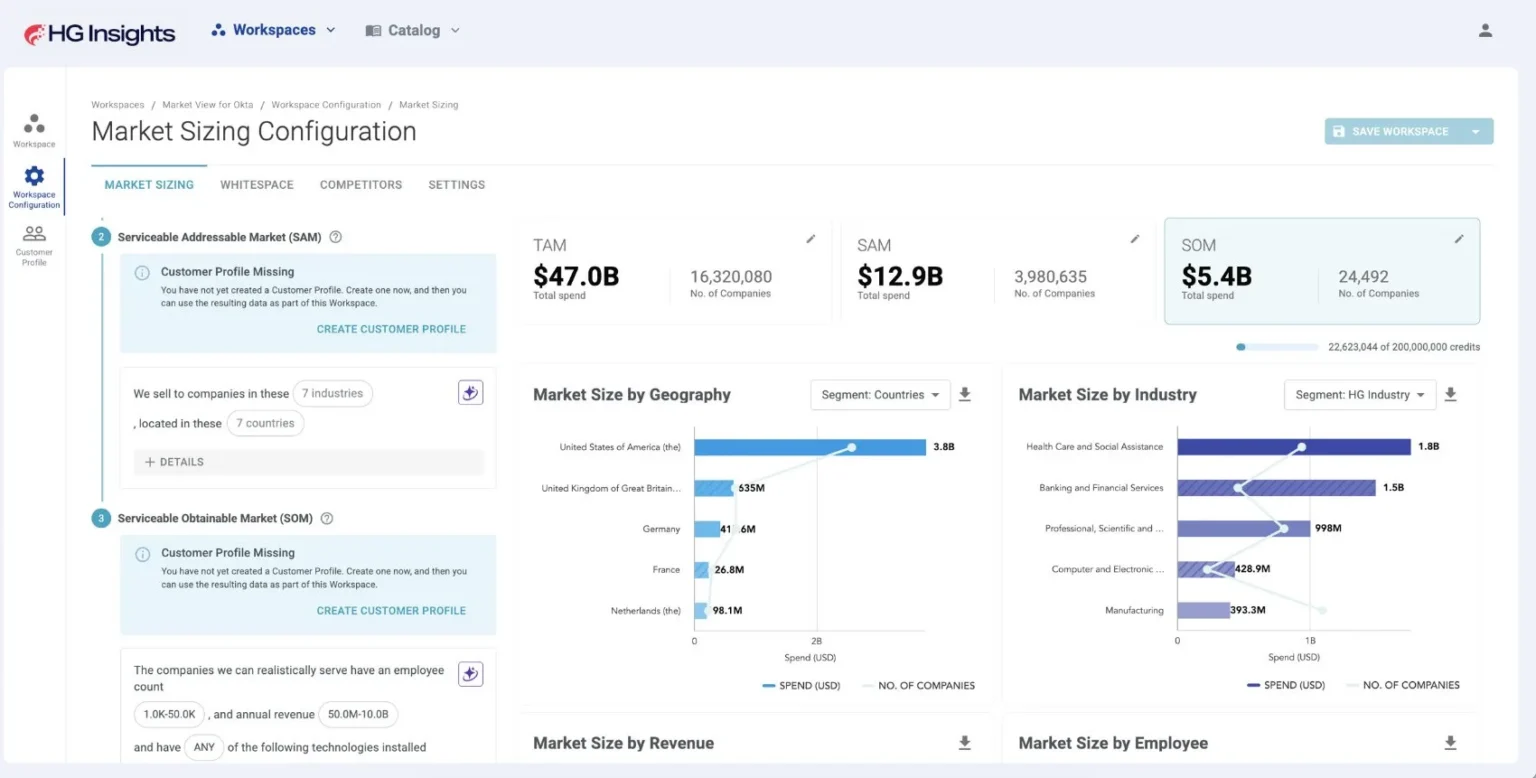Download Market Size by Industry chart
This screenshot has height=778, width=1536.
[x=1451, y=394]
